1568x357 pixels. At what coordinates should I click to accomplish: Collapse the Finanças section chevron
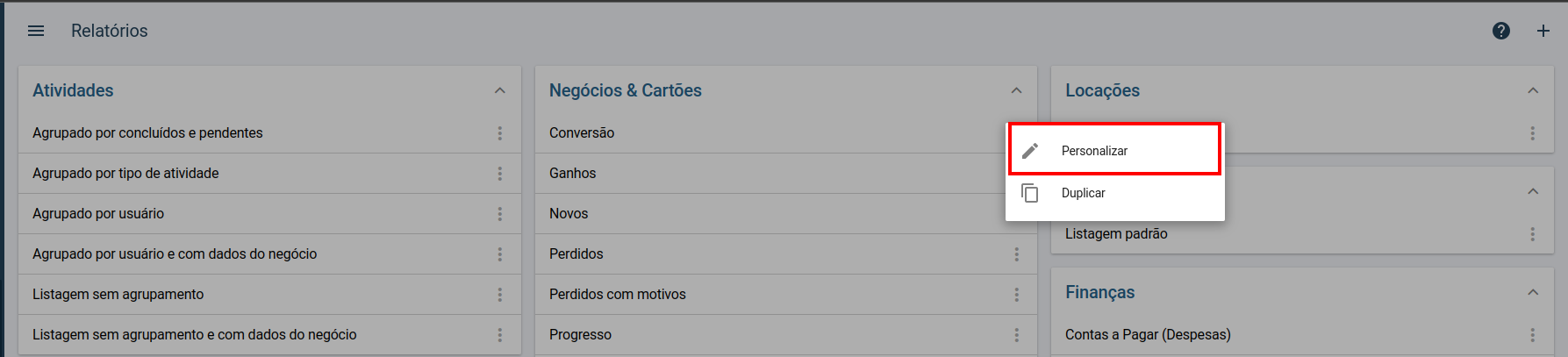click(x=1533, y=292)
